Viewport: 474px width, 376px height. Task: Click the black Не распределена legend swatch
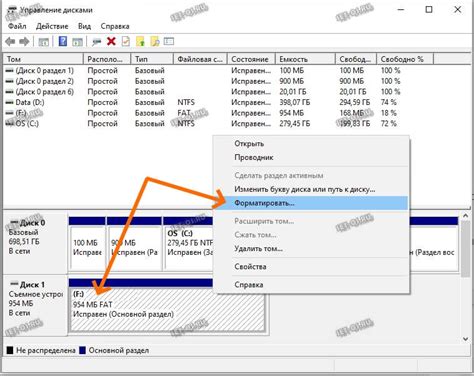click(10, 350)
